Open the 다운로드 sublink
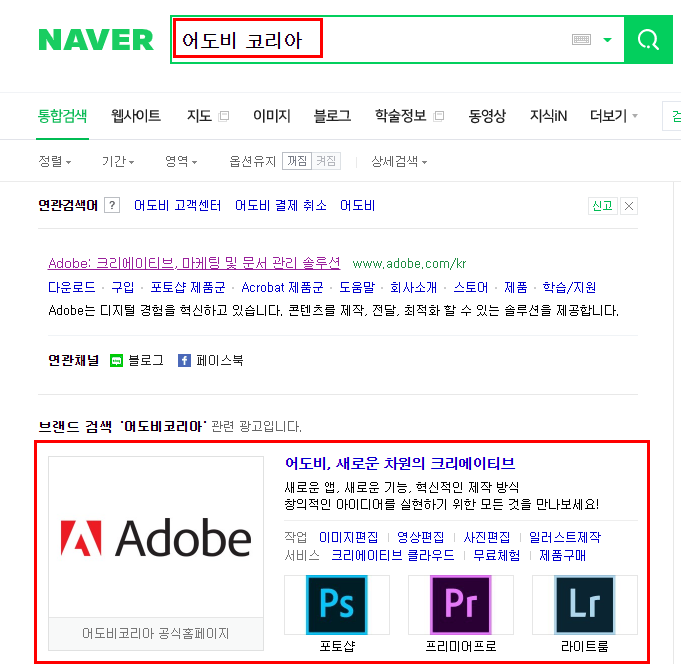The image size is (681, 664). tap(72, 287)
